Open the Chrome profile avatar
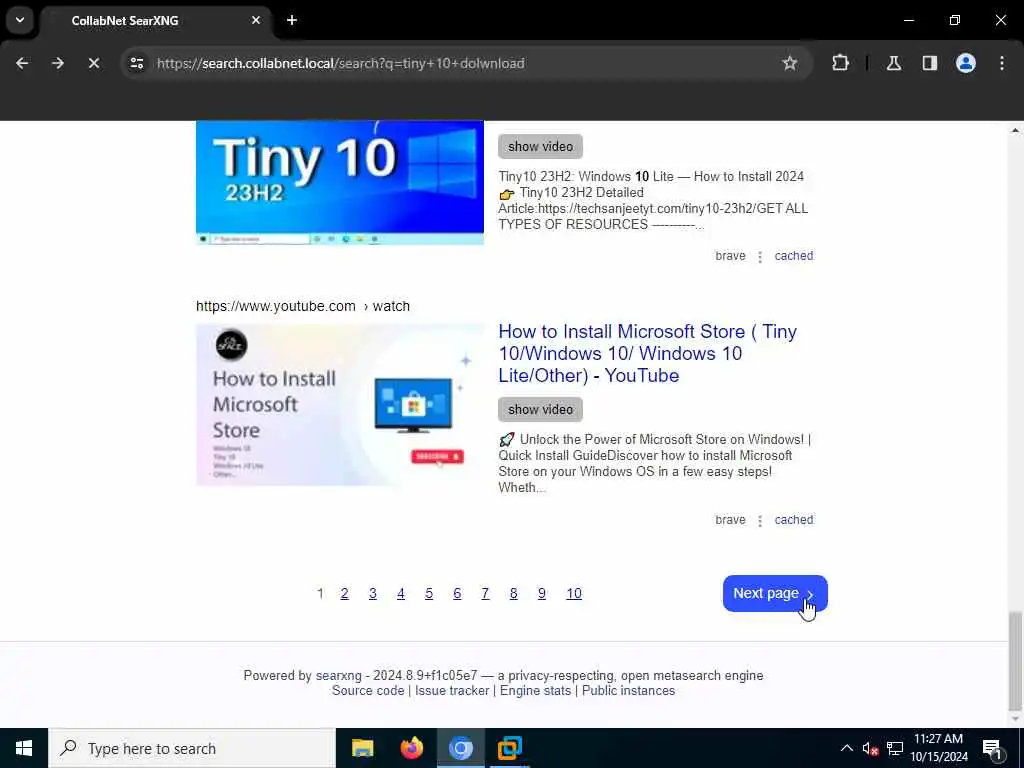The image size is (1024, 768). pyautogui.click(x=966, y=63)
